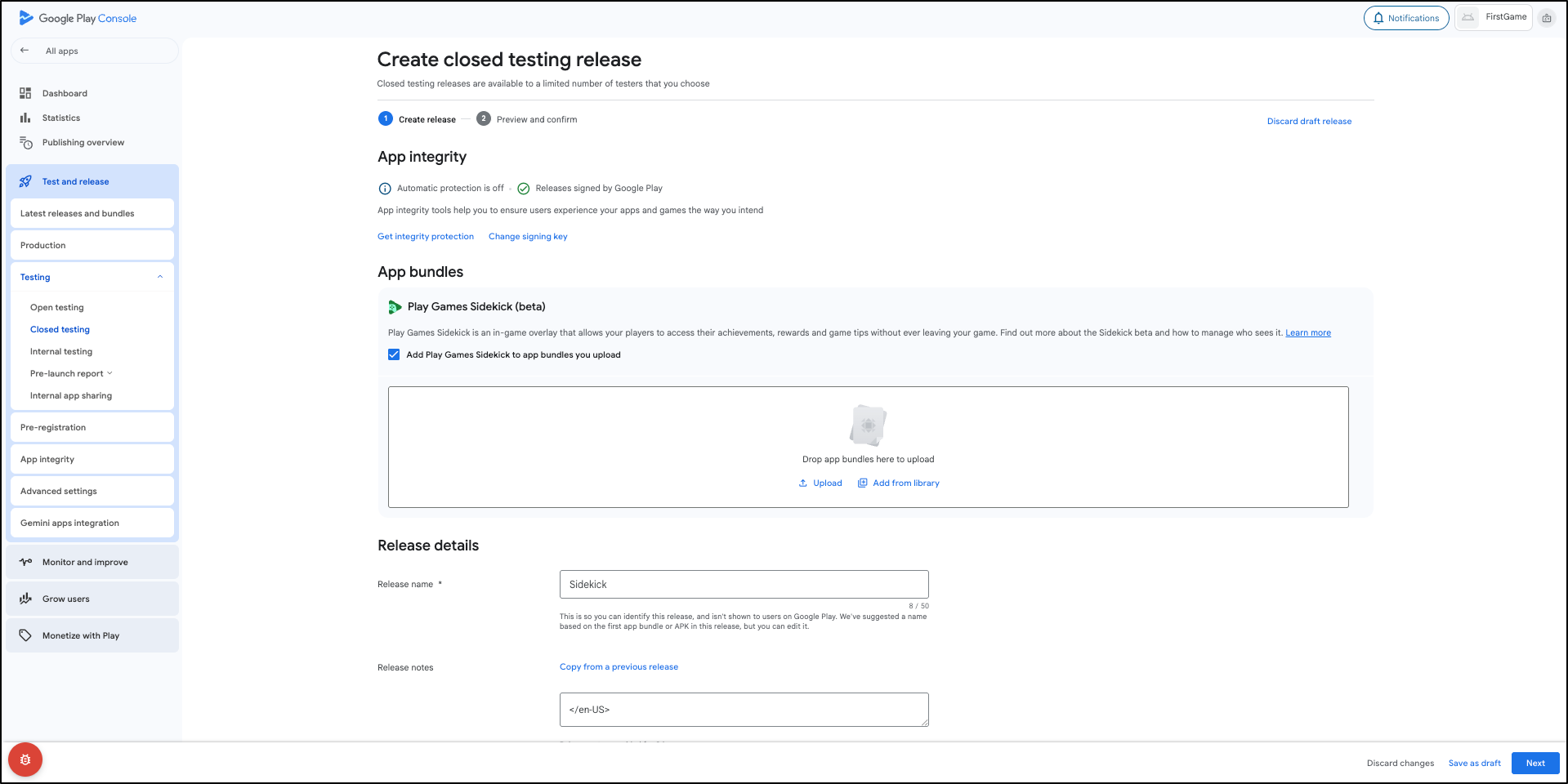The image size is (1568, 784).
Task: Expand the Pre-launch report submenu
Action: pos(109,373)
